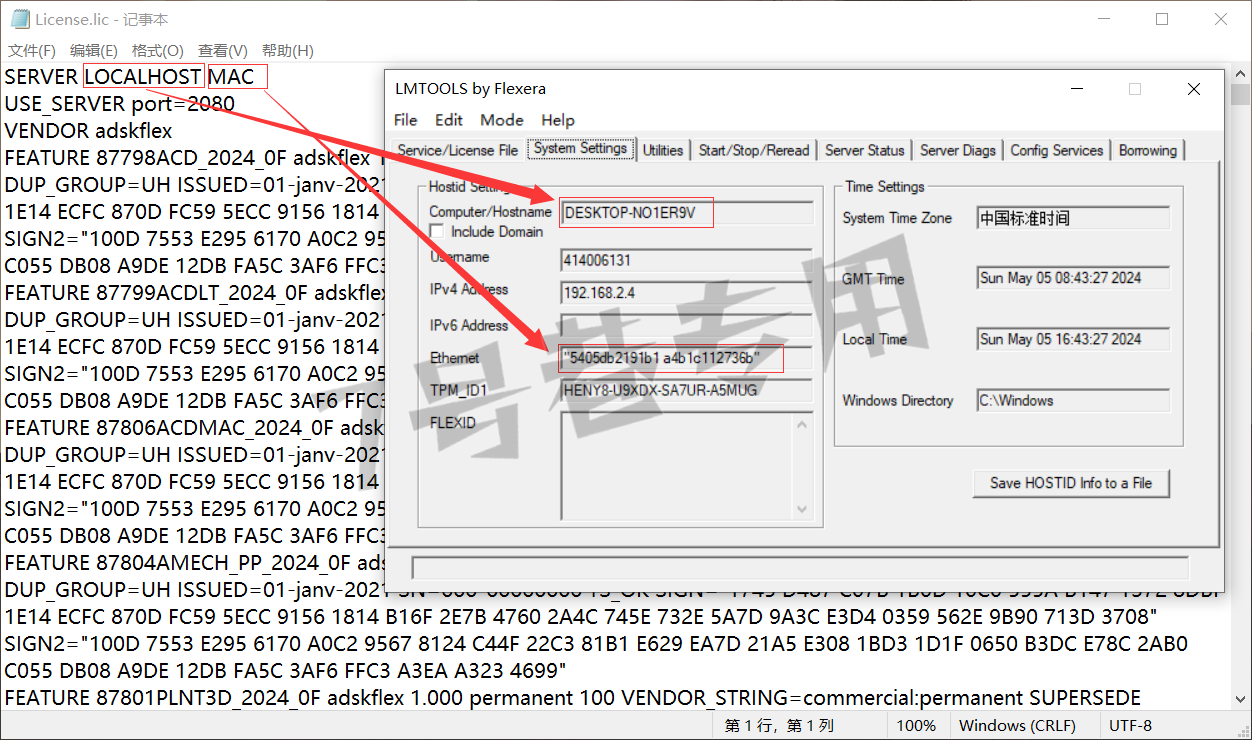Image resolution: width=1252 pixels, height=740 pixels.
Task: Click the Username field showing 414006131
Action: (x=687, y=261)
